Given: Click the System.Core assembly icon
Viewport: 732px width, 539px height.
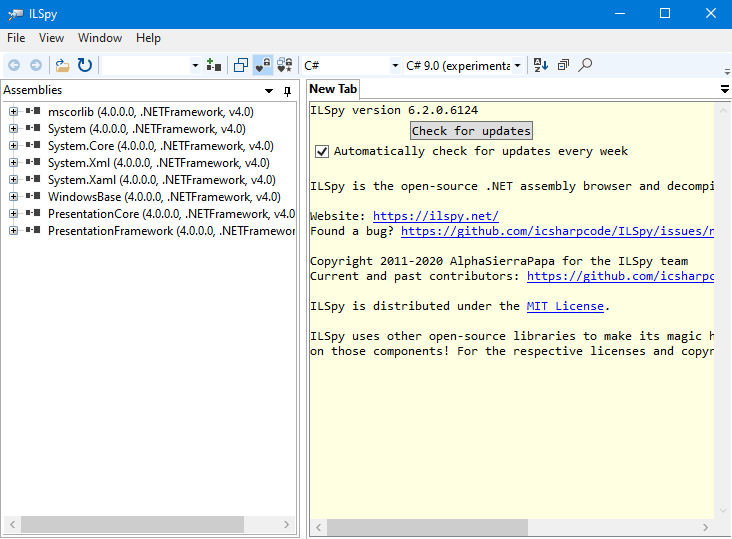Looking at the screenshot, I should coord(33,145).
